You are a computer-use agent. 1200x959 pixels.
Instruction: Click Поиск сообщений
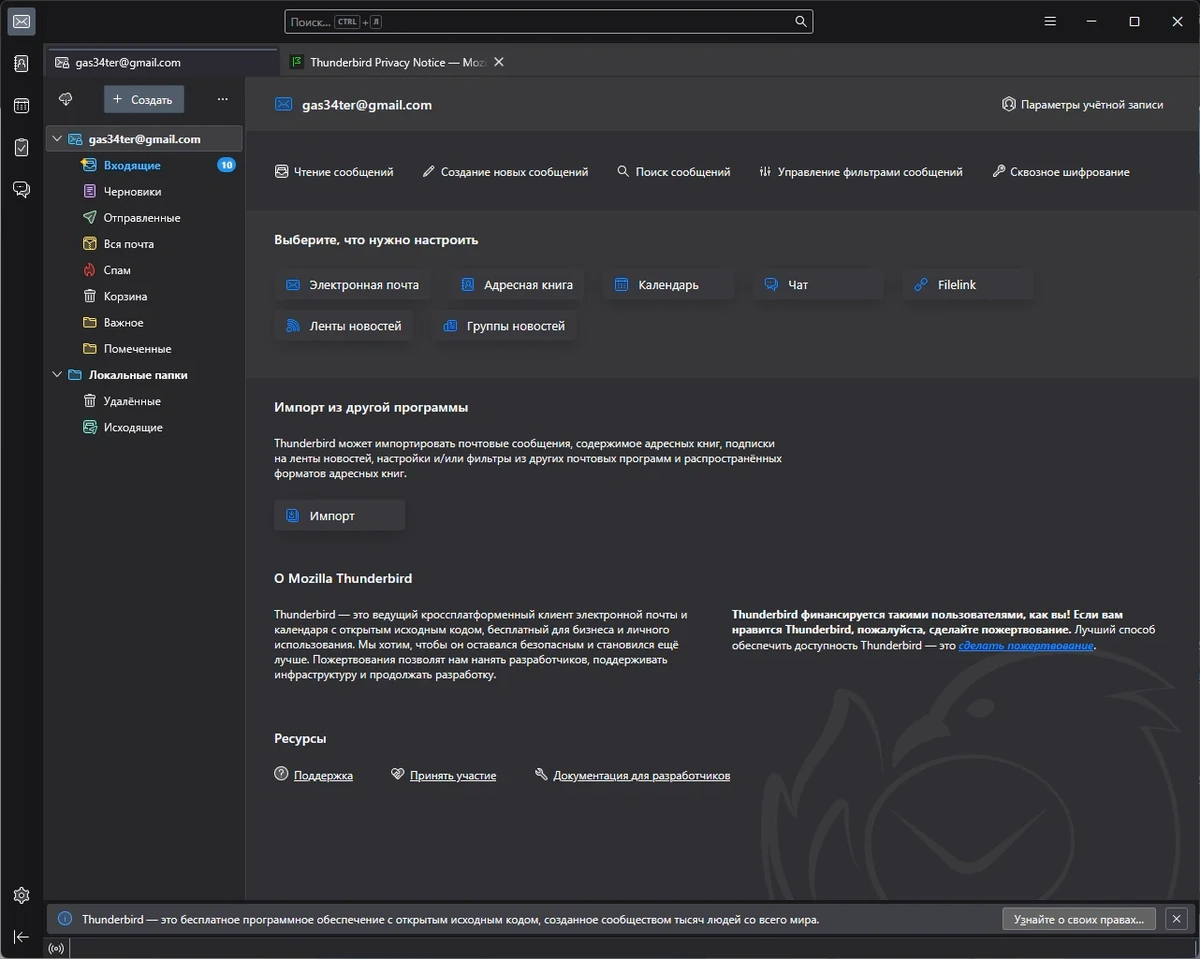click(674, 172)
